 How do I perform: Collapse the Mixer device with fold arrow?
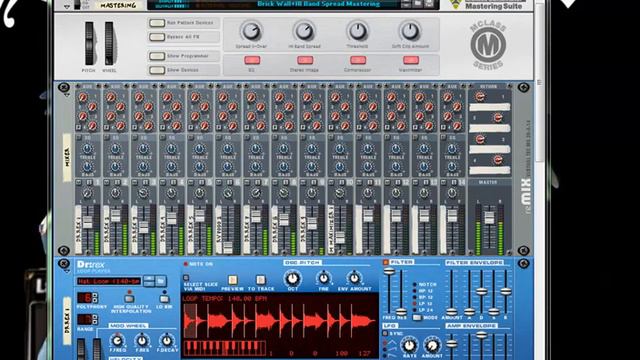tap(67, 95)
